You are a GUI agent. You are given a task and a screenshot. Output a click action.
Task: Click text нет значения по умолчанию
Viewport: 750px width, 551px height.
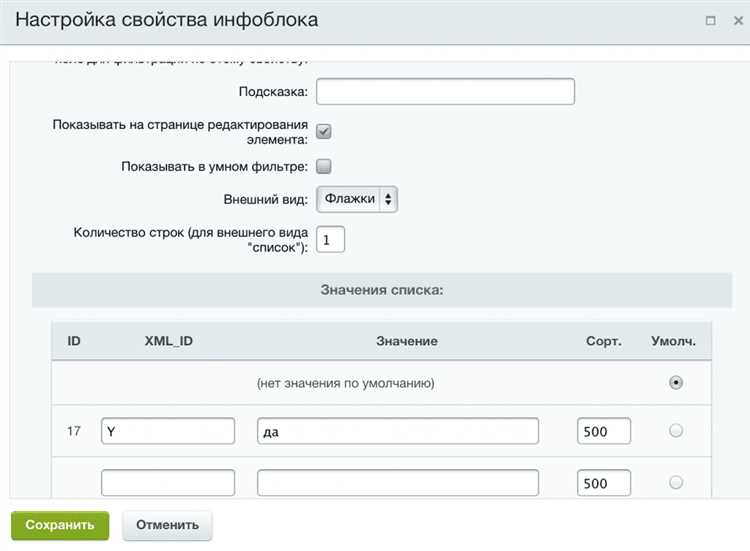[345, 383]
